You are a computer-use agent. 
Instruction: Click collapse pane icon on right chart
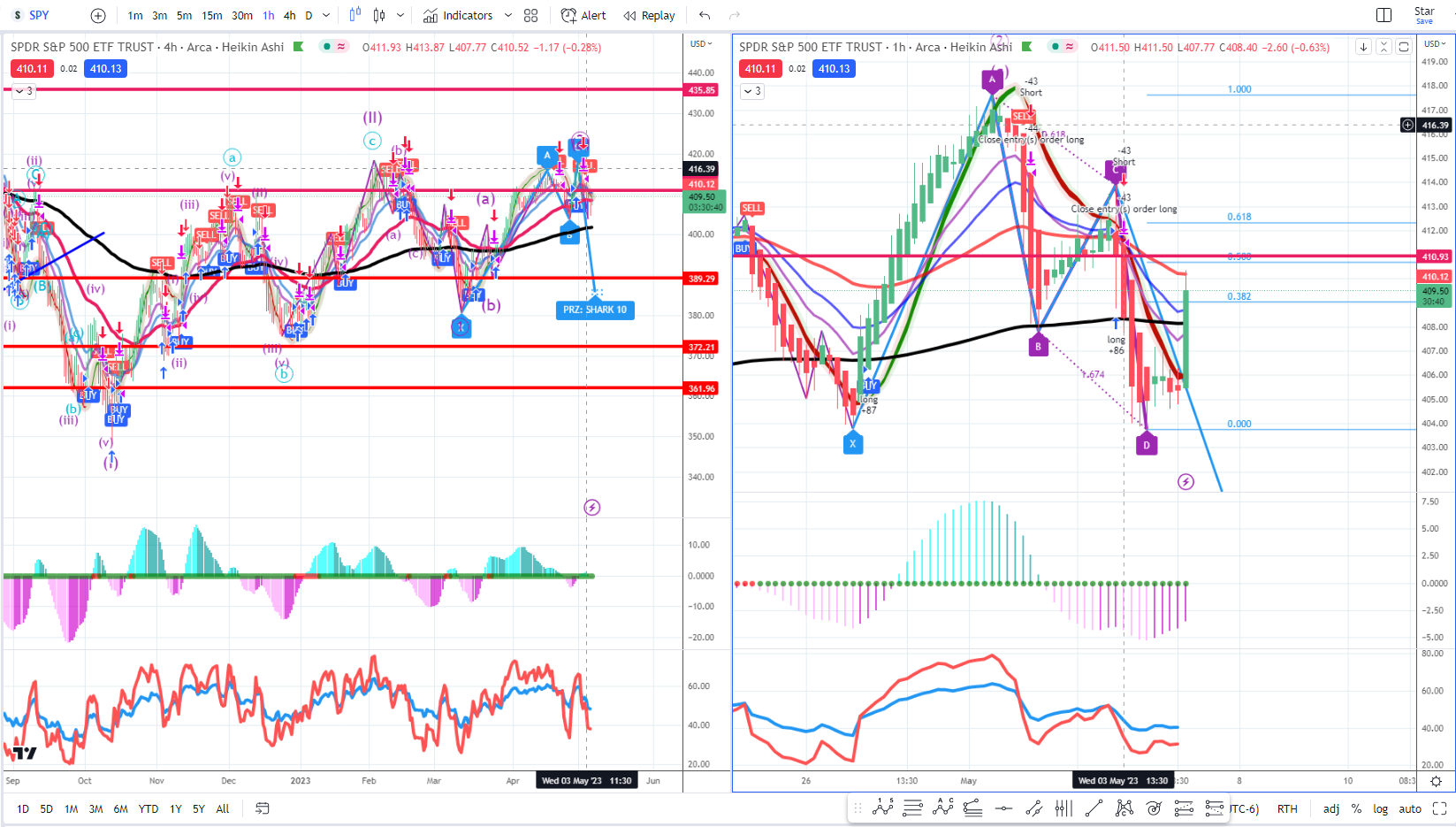coord(1384,47)
